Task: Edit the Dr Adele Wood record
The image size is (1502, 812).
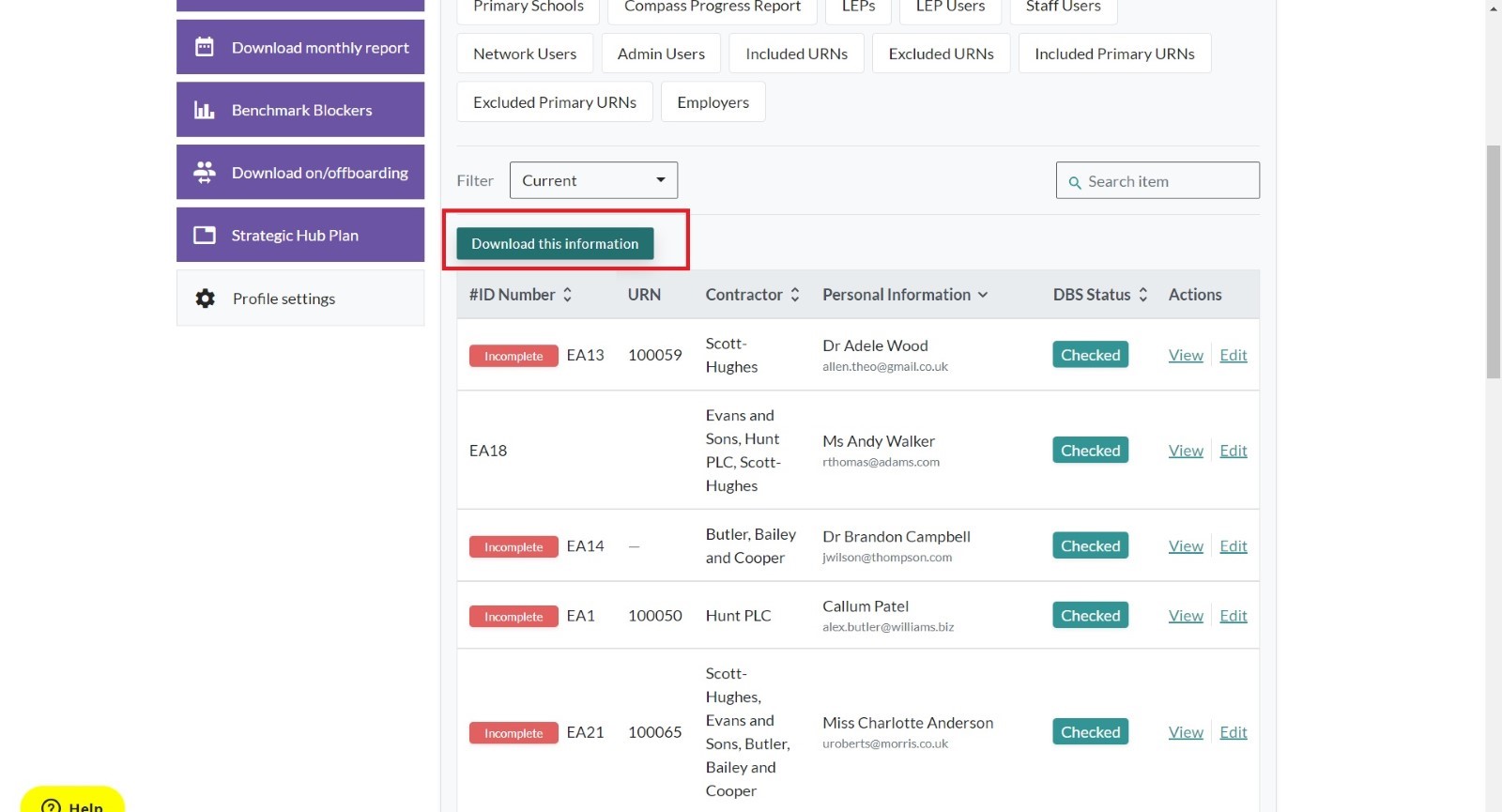Action: [x=1234, y=355]
